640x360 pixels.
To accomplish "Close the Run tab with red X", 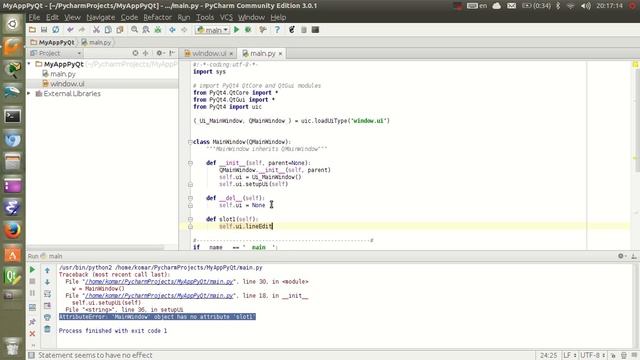I will pos(32,334).
